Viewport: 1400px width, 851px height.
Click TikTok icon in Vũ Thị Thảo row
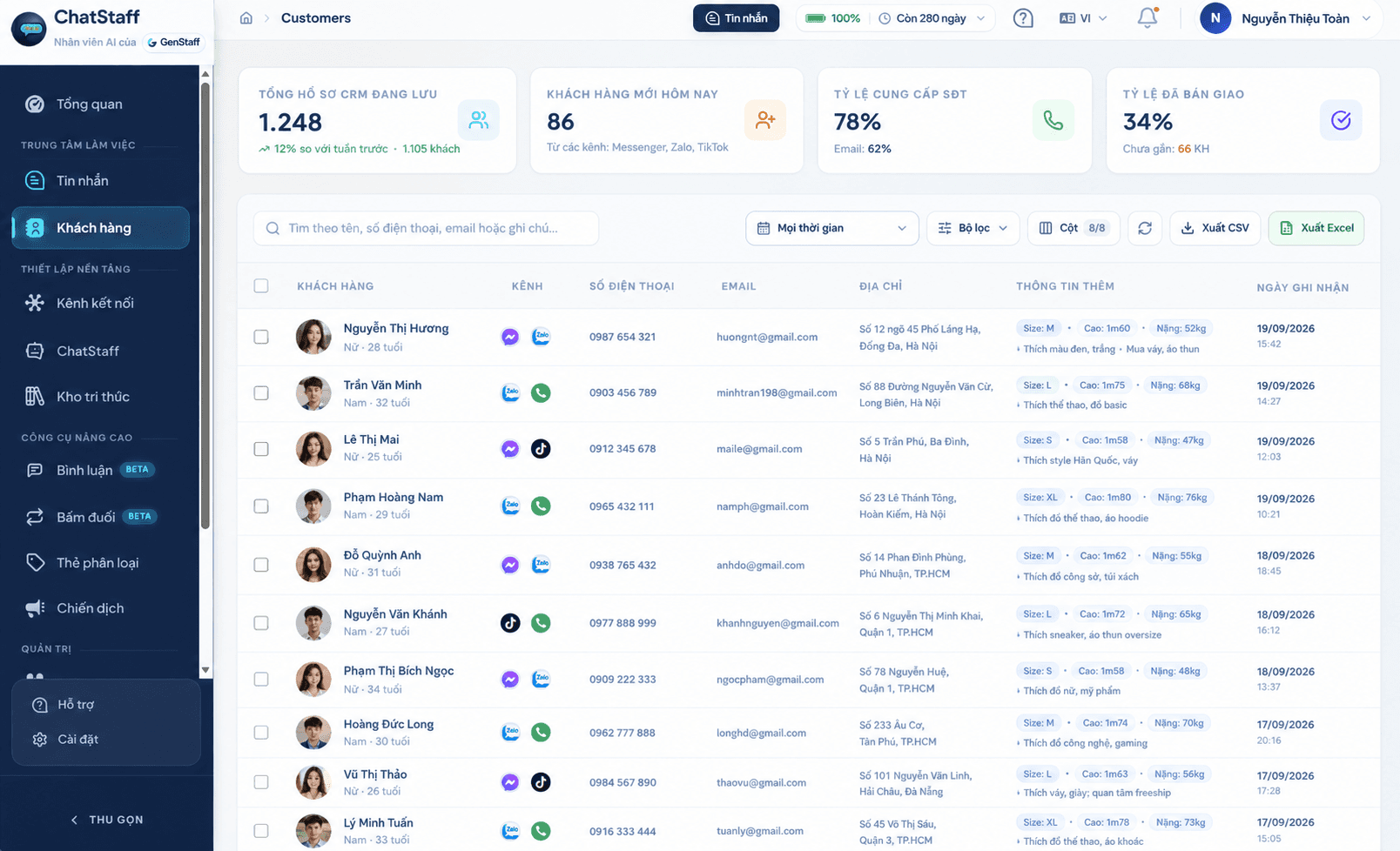click(x=541, y=782)
